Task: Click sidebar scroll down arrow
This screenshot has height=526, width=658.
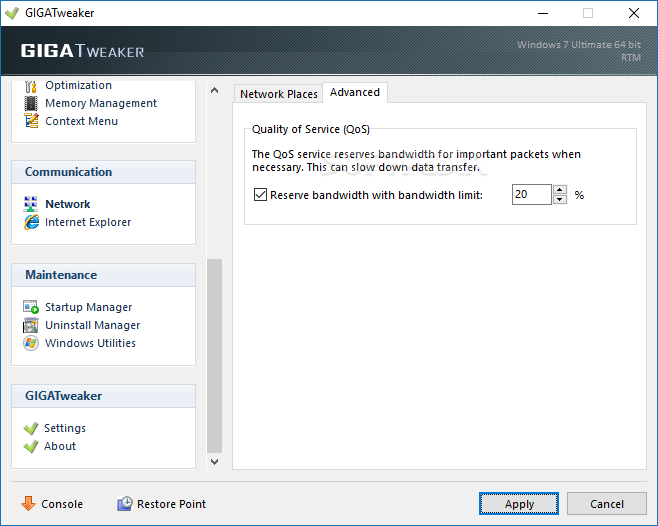Action: 214,462
